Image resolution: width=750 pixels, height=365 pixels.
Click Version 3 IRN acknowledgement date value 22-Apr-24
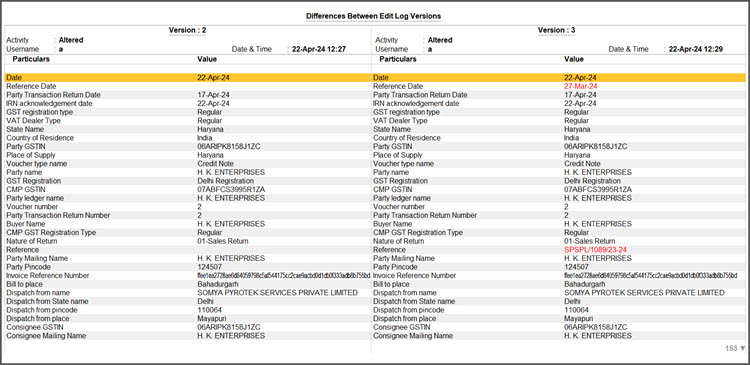point(580,103)
